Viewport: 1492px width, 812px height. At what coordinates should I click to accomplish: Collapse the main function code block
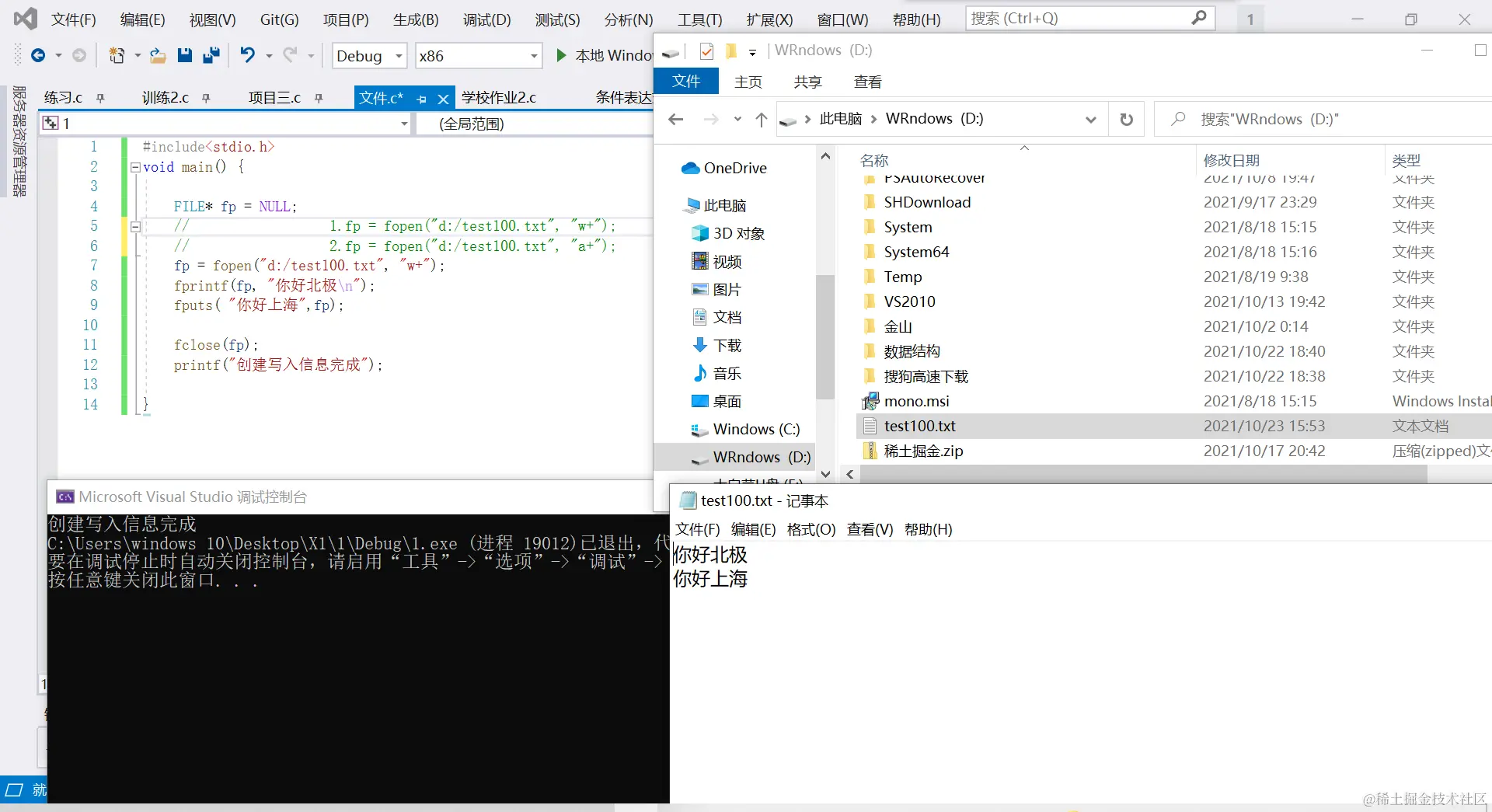tap(135, 167)
